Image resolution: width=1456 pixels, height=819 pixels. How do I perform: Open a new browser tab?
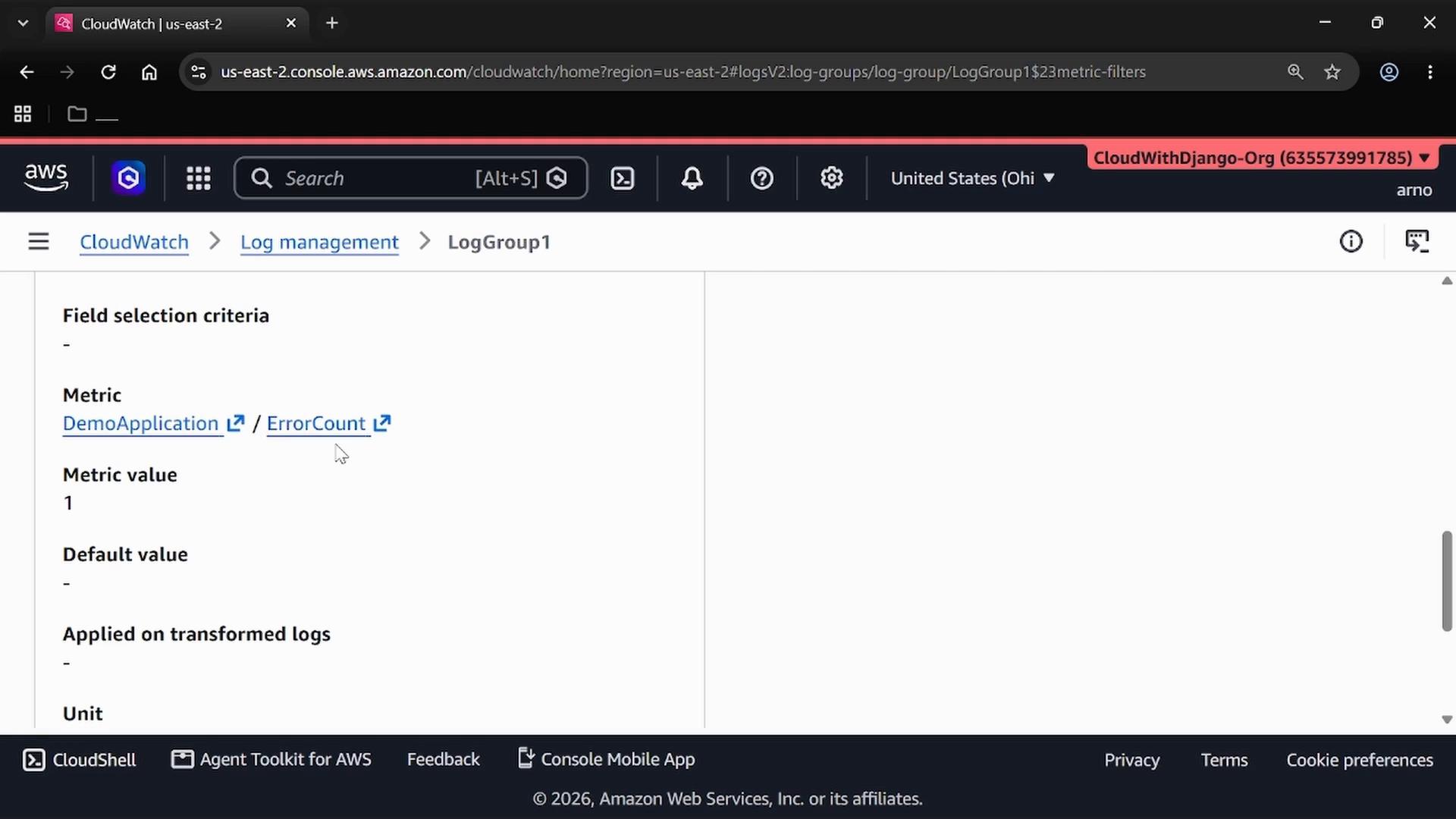click(x=332, y=24)
